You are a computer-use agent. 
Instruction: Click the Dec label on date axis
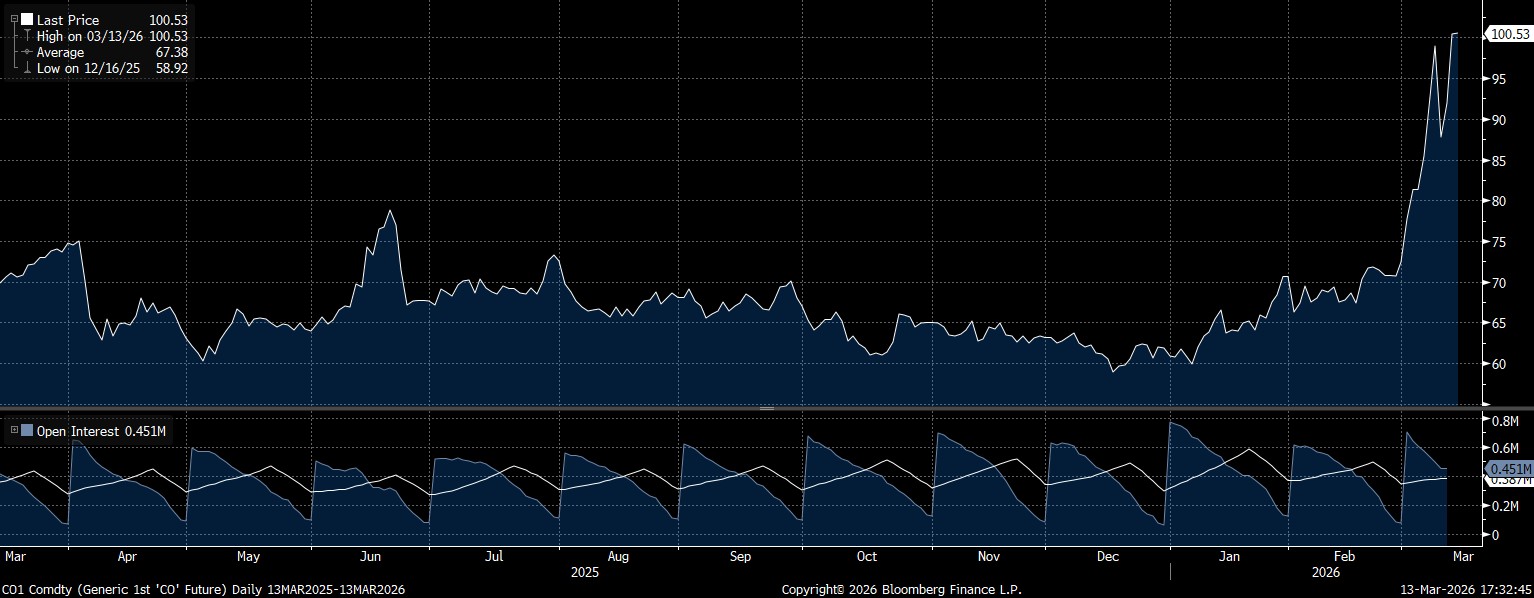click(1108, 556)
